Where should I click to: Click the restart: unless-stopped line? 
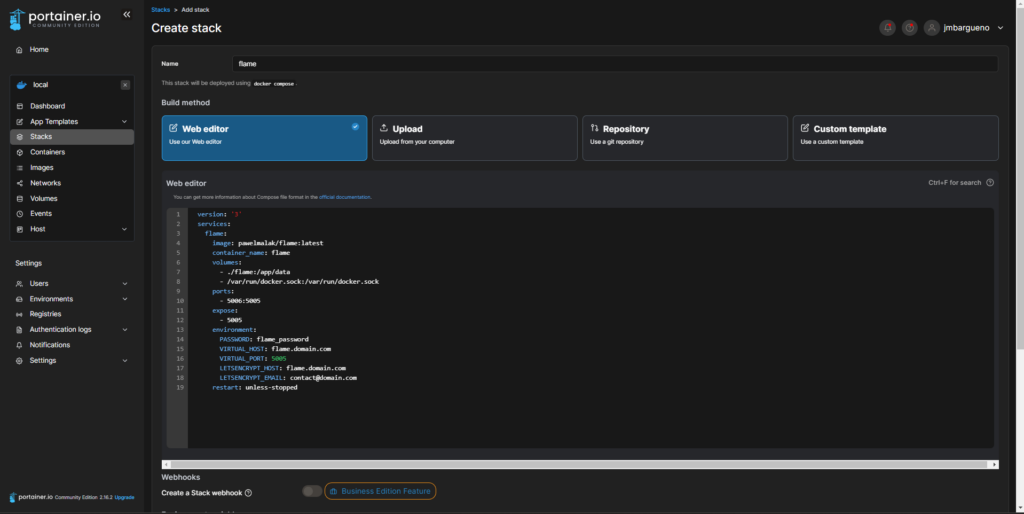tap(255, 387)
